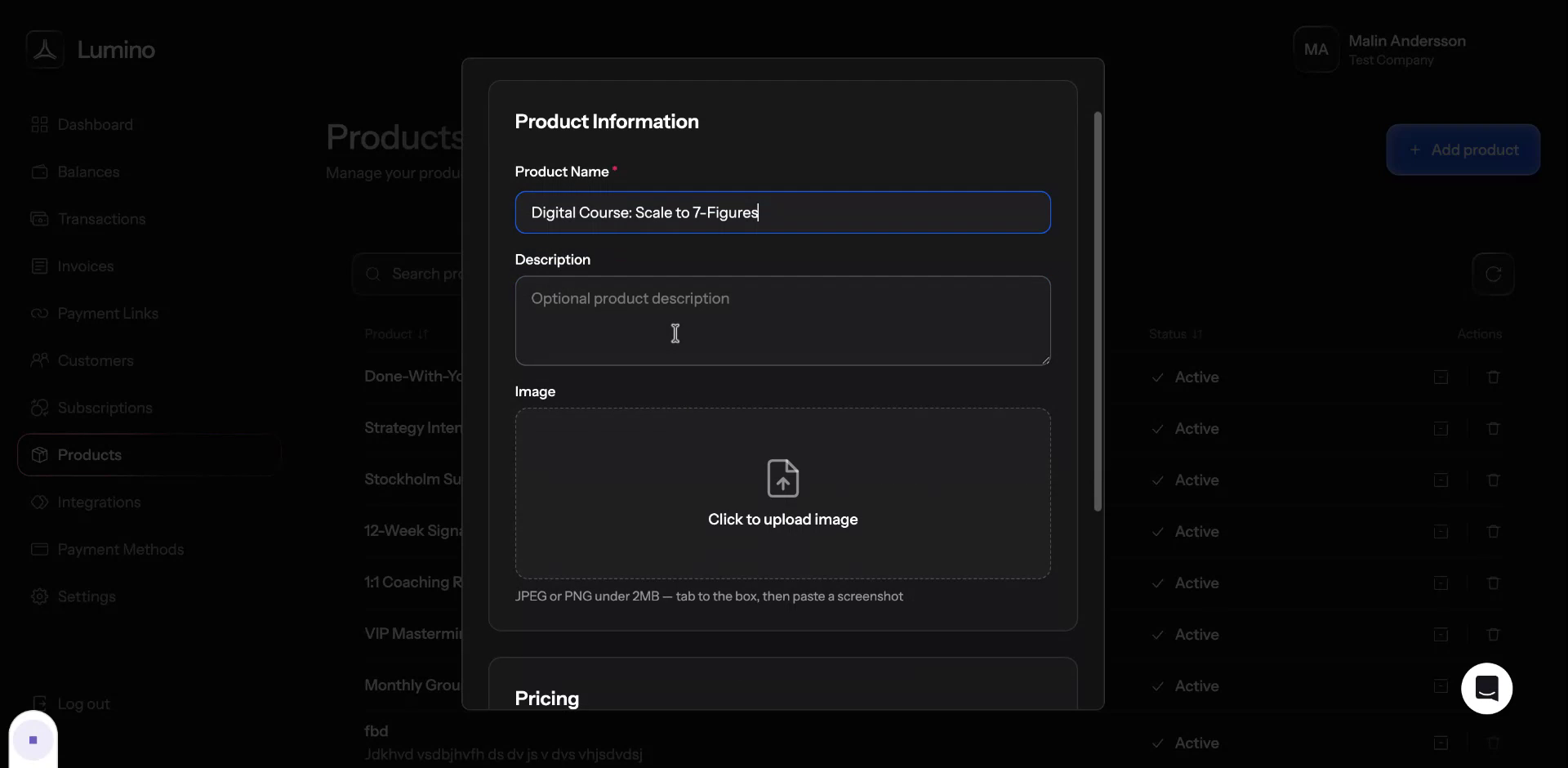Click the archive icon in 12-Week Signature row
The image size is (1568, 768).
click(1441, 532)
